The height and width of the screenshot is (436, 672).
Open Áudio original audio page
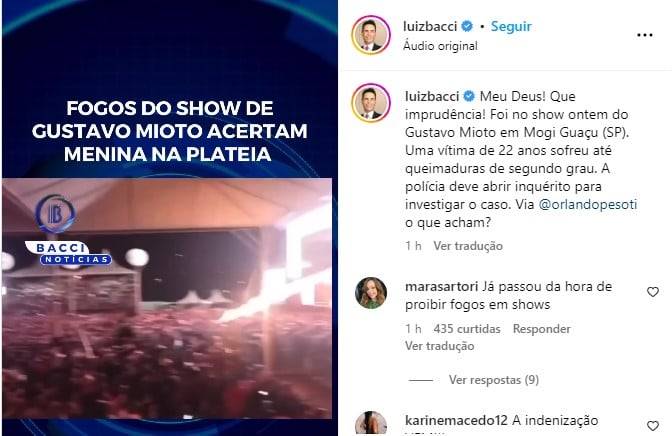point(440,46)
